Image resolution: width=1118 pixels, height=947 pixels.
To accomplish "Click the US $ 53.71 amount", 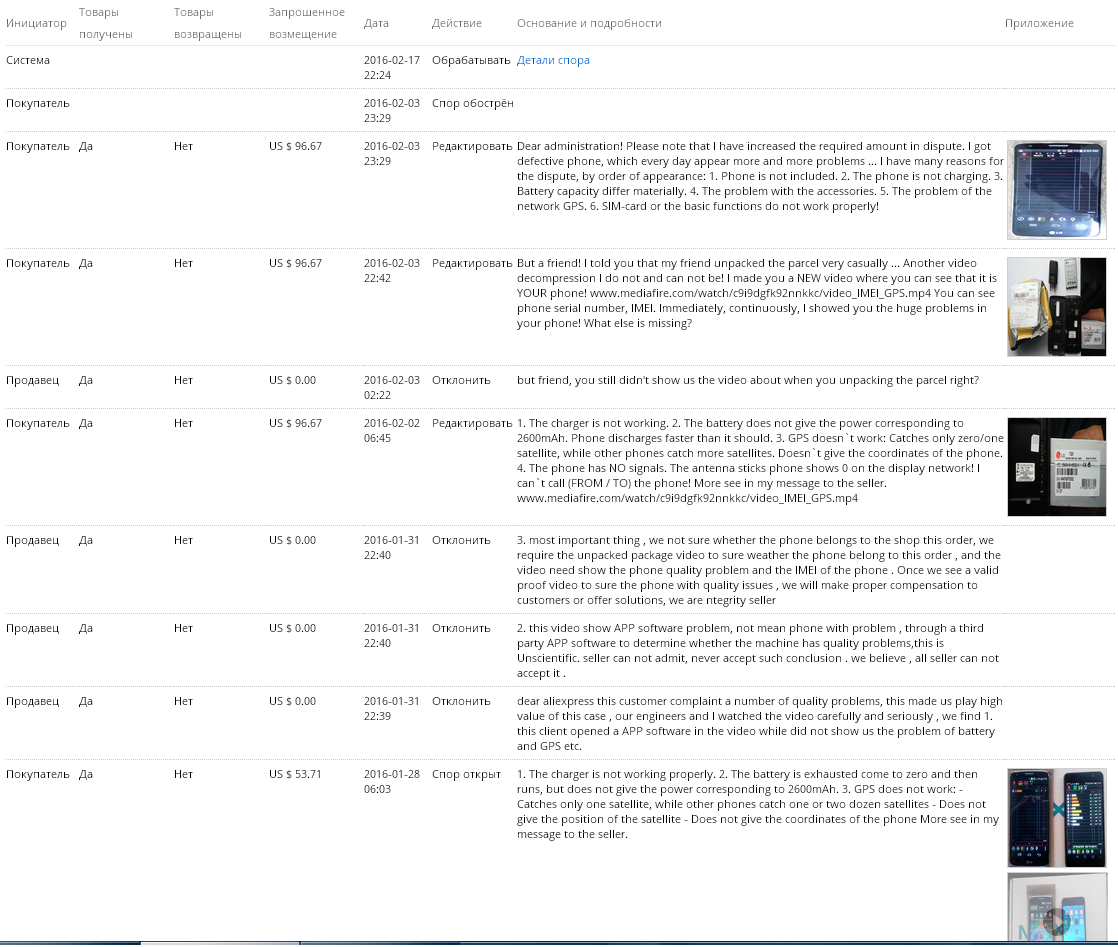I will coord(295,774).
